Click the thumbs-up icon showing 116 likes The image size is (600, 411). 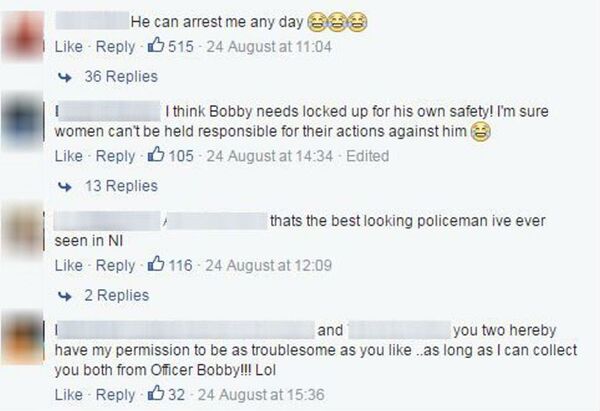(156, 265)
